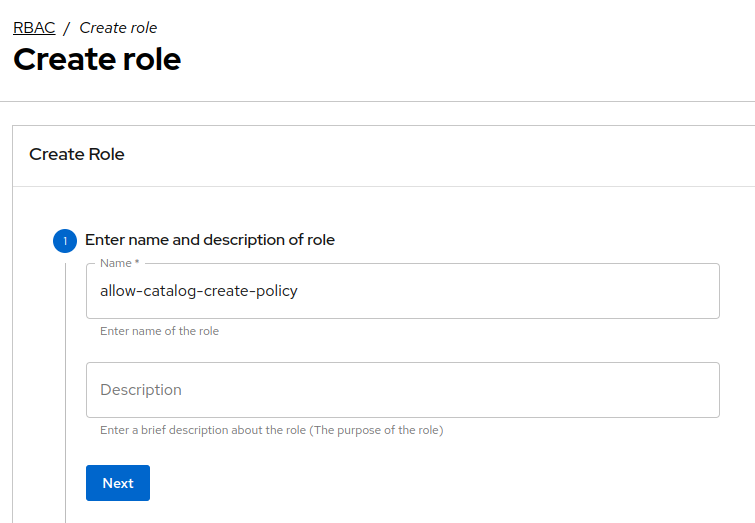The height and width of the screenshot is (523, 755).
Task: Click the 'Enter name of the role' hint
Action: tap(159, 331)
